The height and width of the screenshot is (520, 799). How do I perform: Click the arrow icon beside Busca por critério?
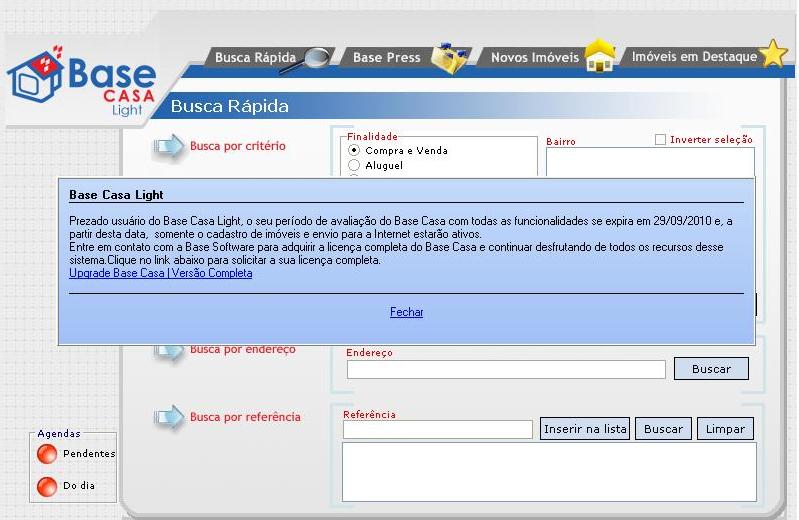pos(168,147)
